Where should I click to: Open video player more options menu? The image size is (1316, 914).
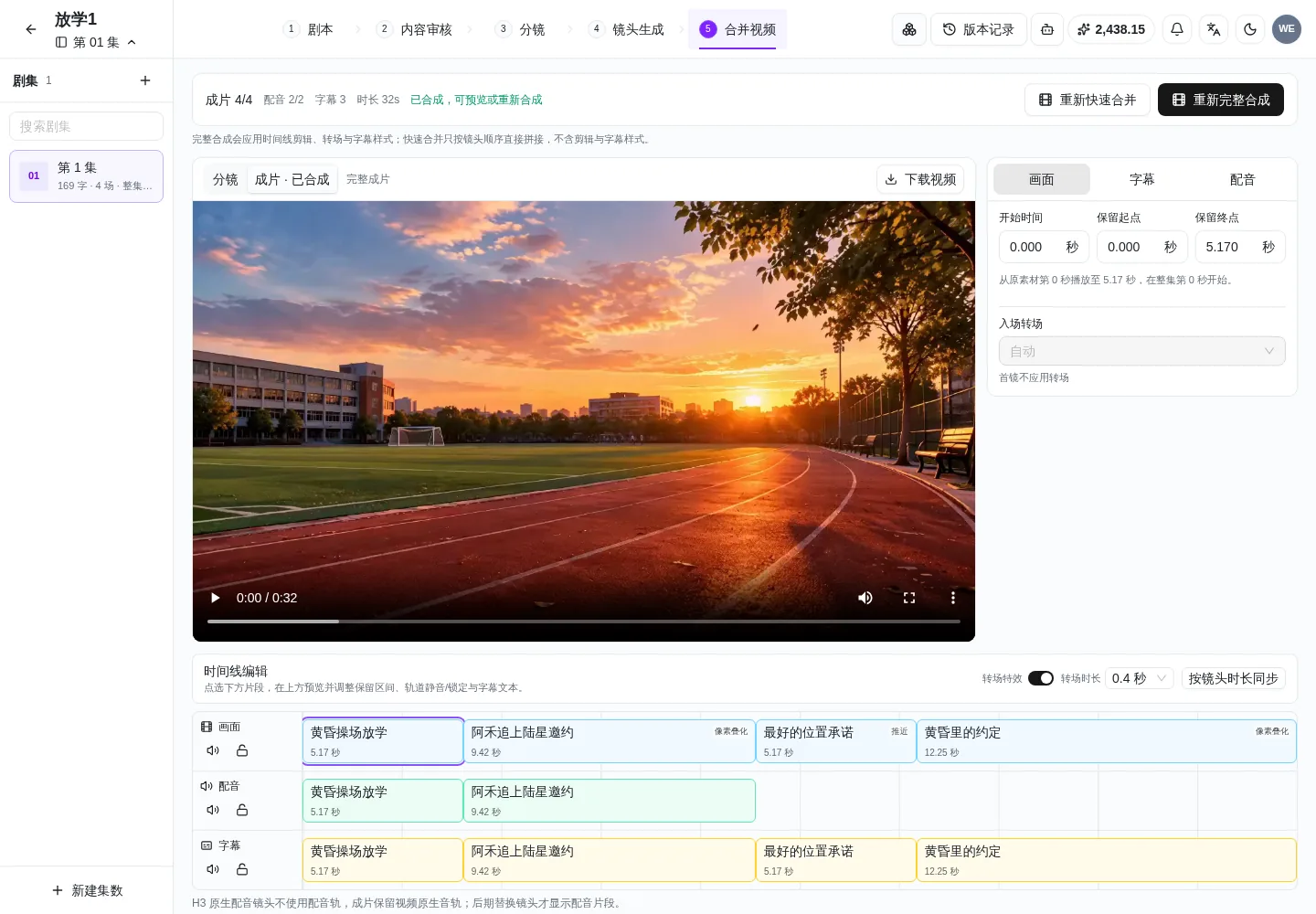(953, 598)
